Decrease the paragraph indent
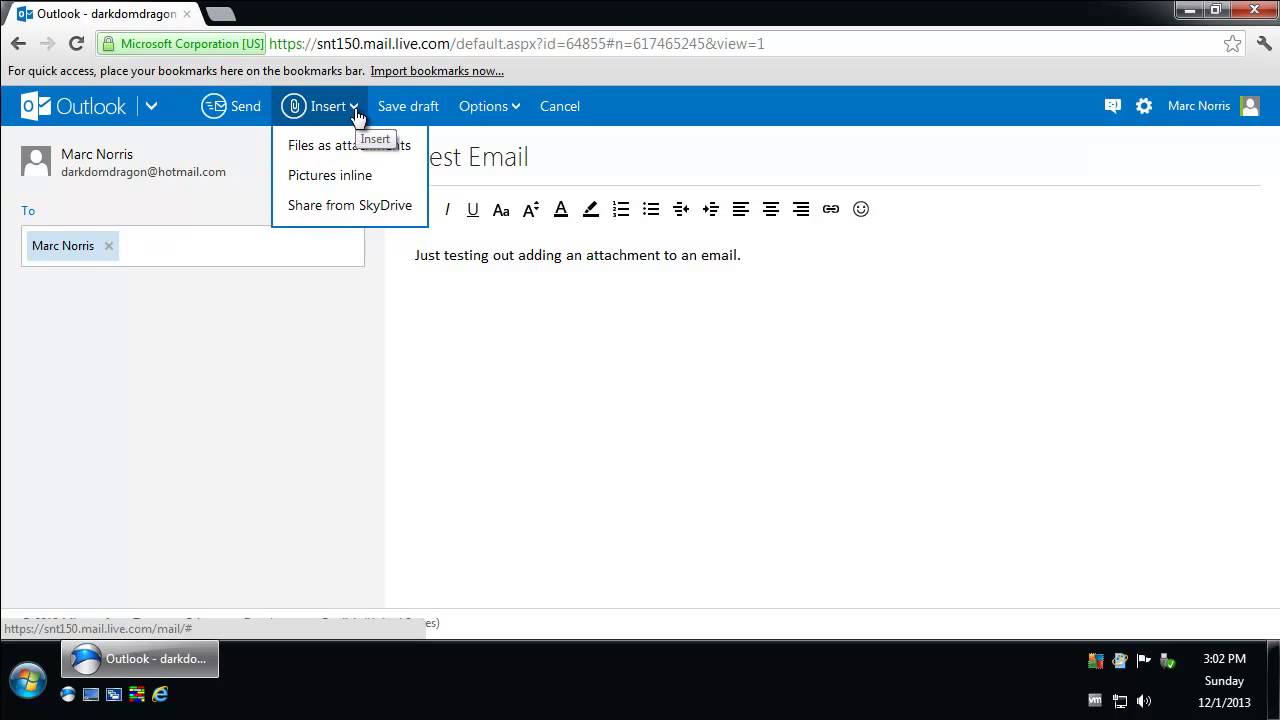1280x720 pixels. point(681,209)
